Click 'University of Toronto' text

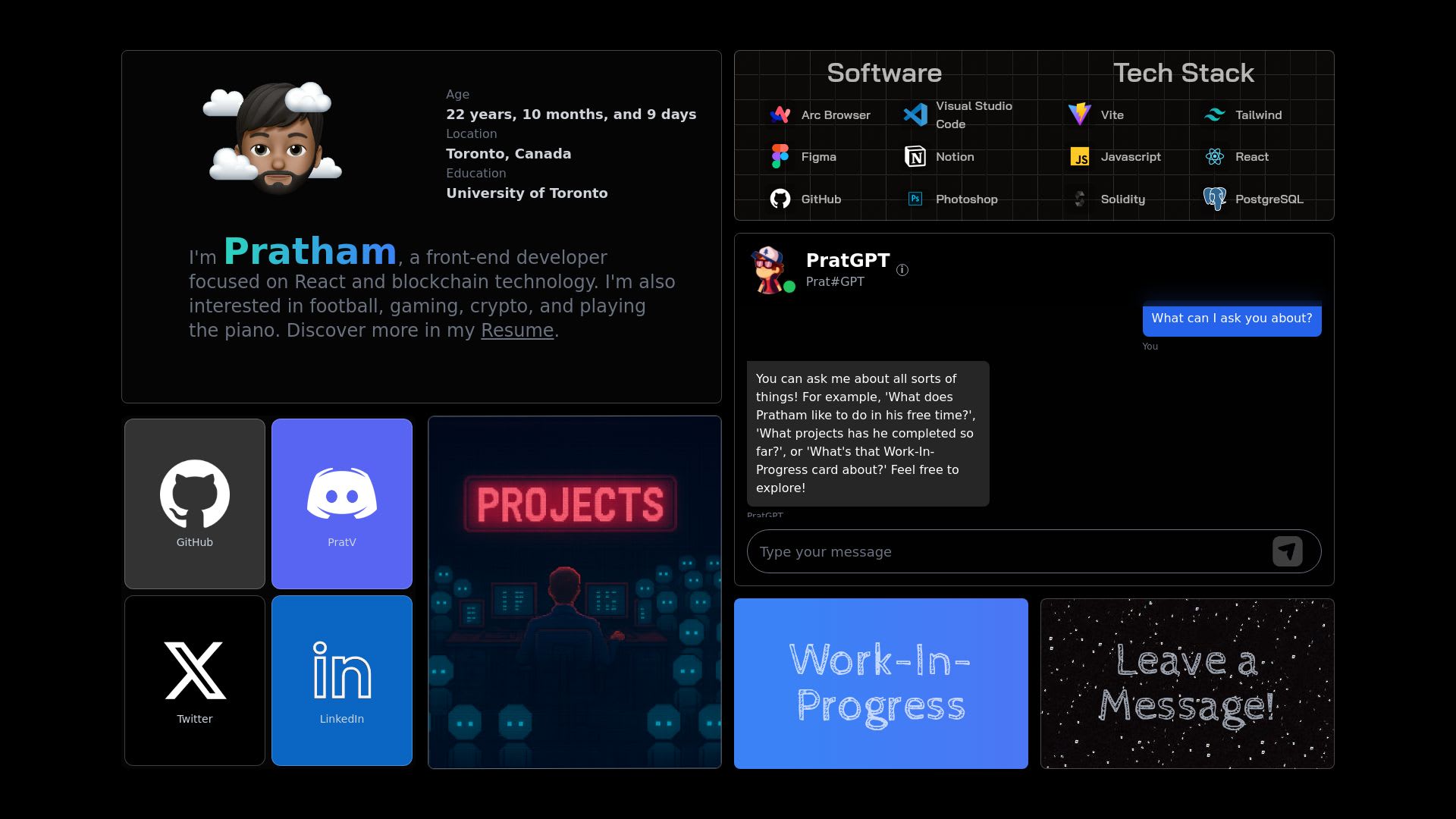point(527,193)
